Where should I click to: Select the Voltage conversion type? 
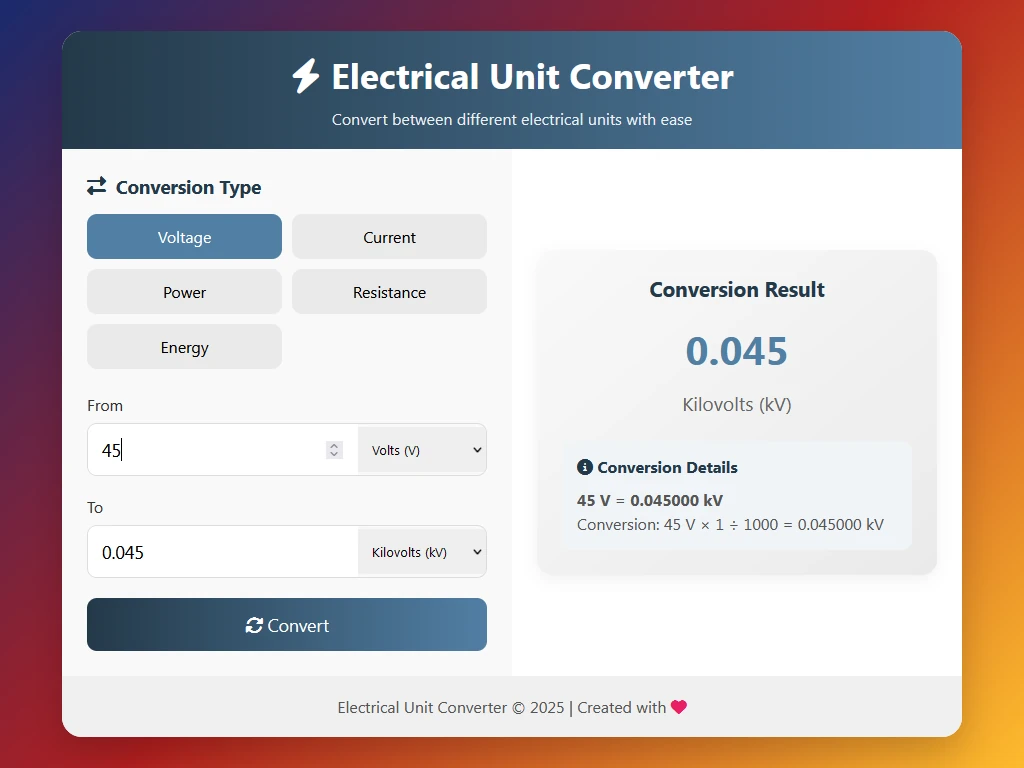184,237
